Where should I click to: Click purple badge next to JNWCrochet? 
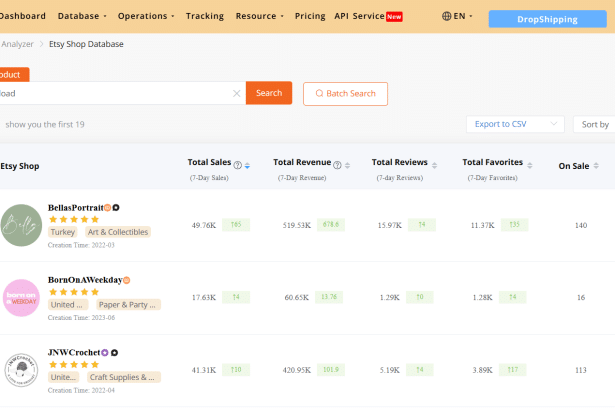(105, 353)
